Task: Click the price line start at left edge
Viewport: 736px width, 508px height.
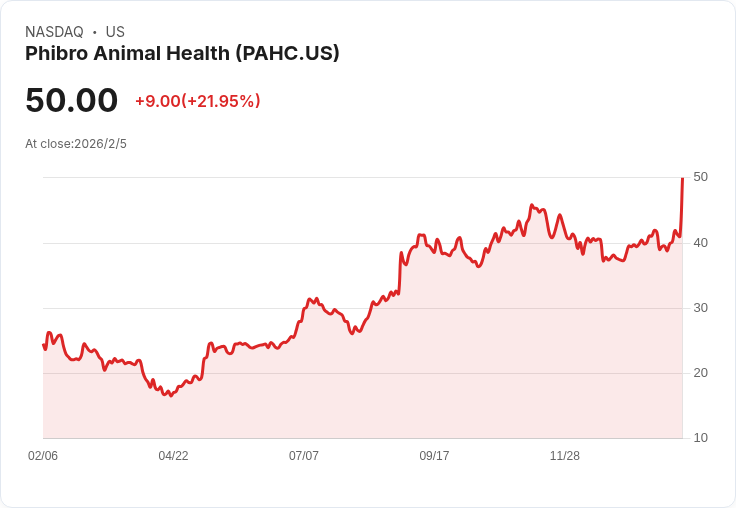Action: pyautogui.click(x=44, y=345)
